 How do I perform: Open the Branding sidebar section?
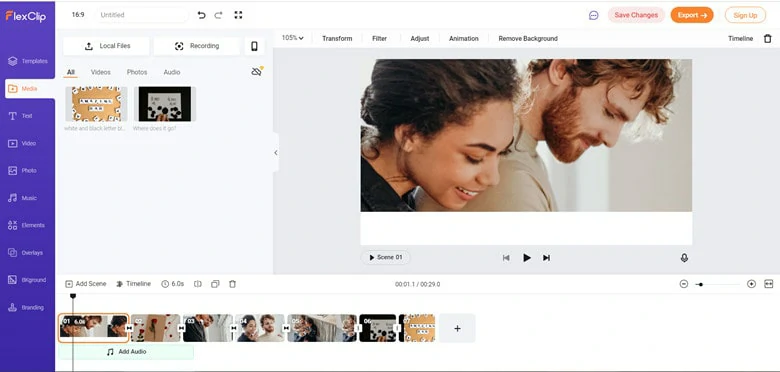(26, 307)
